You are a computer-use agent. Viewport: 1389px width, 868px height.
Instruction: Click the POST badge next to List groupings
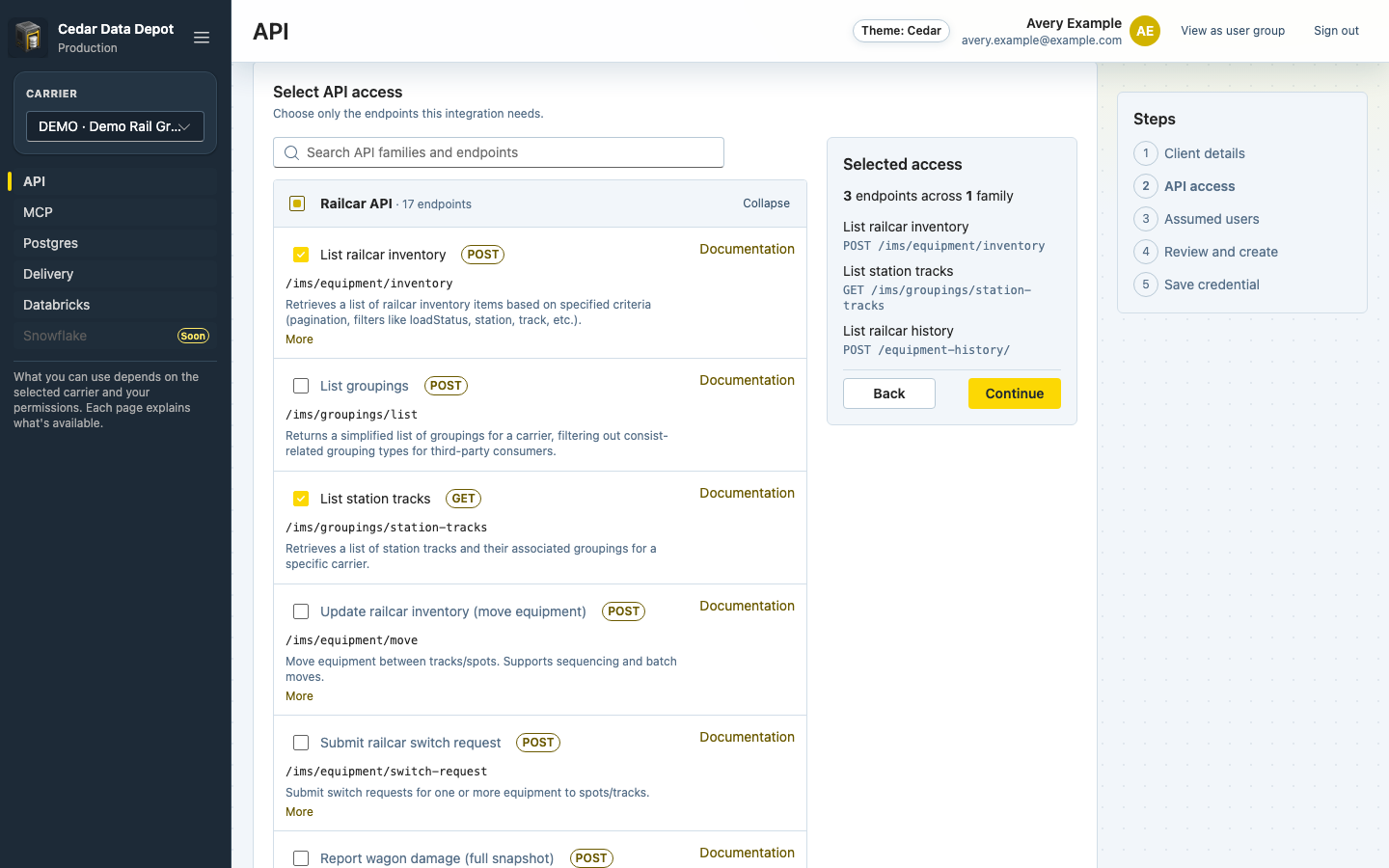[x=446, y=386]
